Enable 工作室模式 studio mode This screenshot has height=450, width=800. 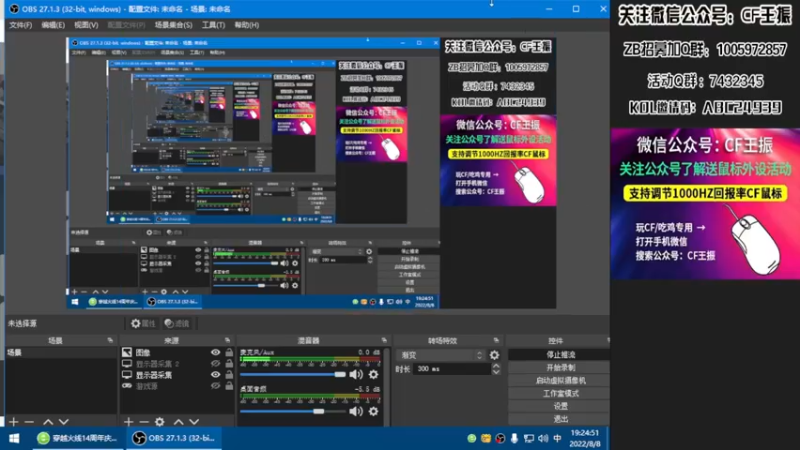click(559, 393)
